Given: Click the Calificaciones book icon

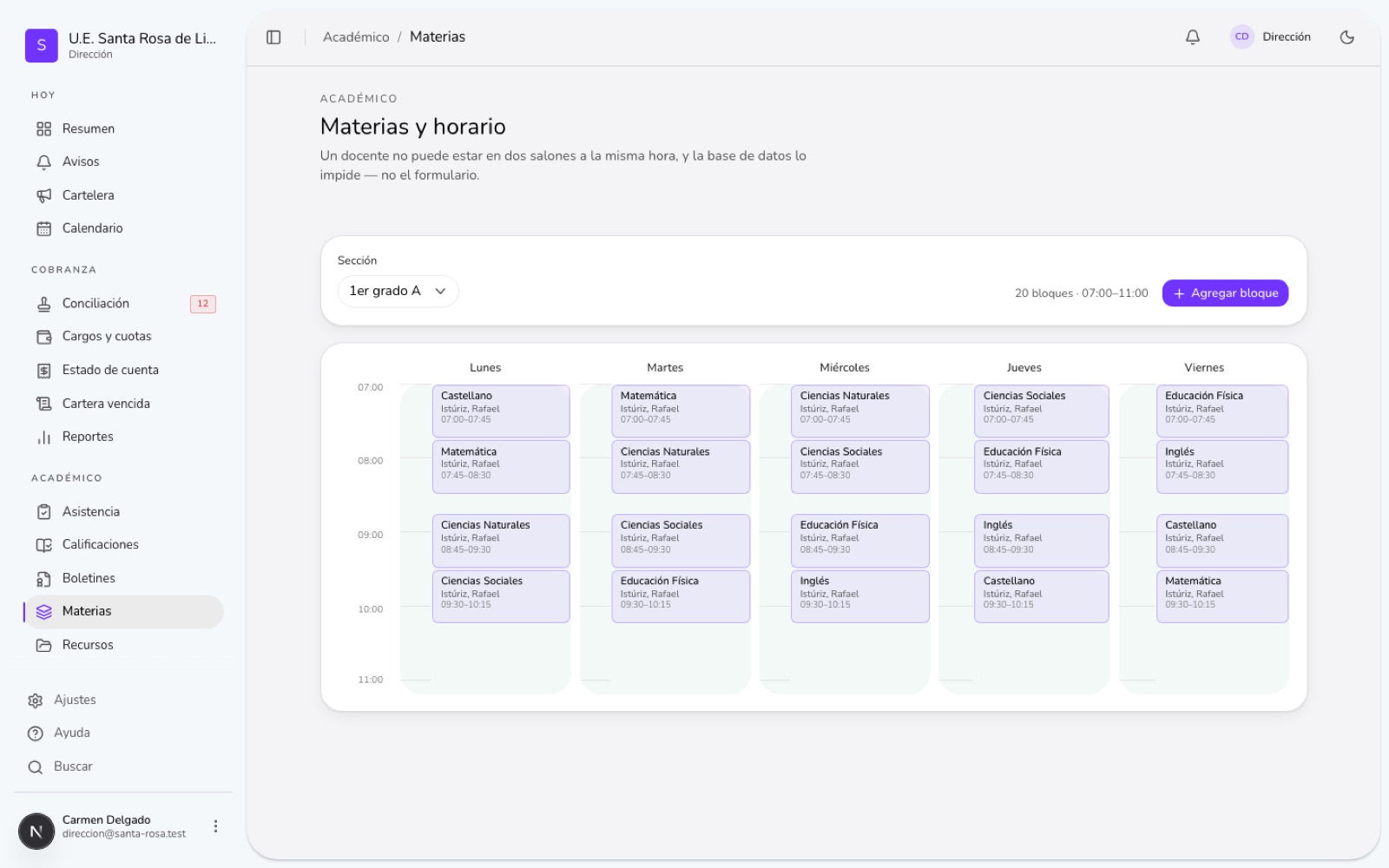Looking at the screenshot, I should pyautogui.click(x=44, y=545).
